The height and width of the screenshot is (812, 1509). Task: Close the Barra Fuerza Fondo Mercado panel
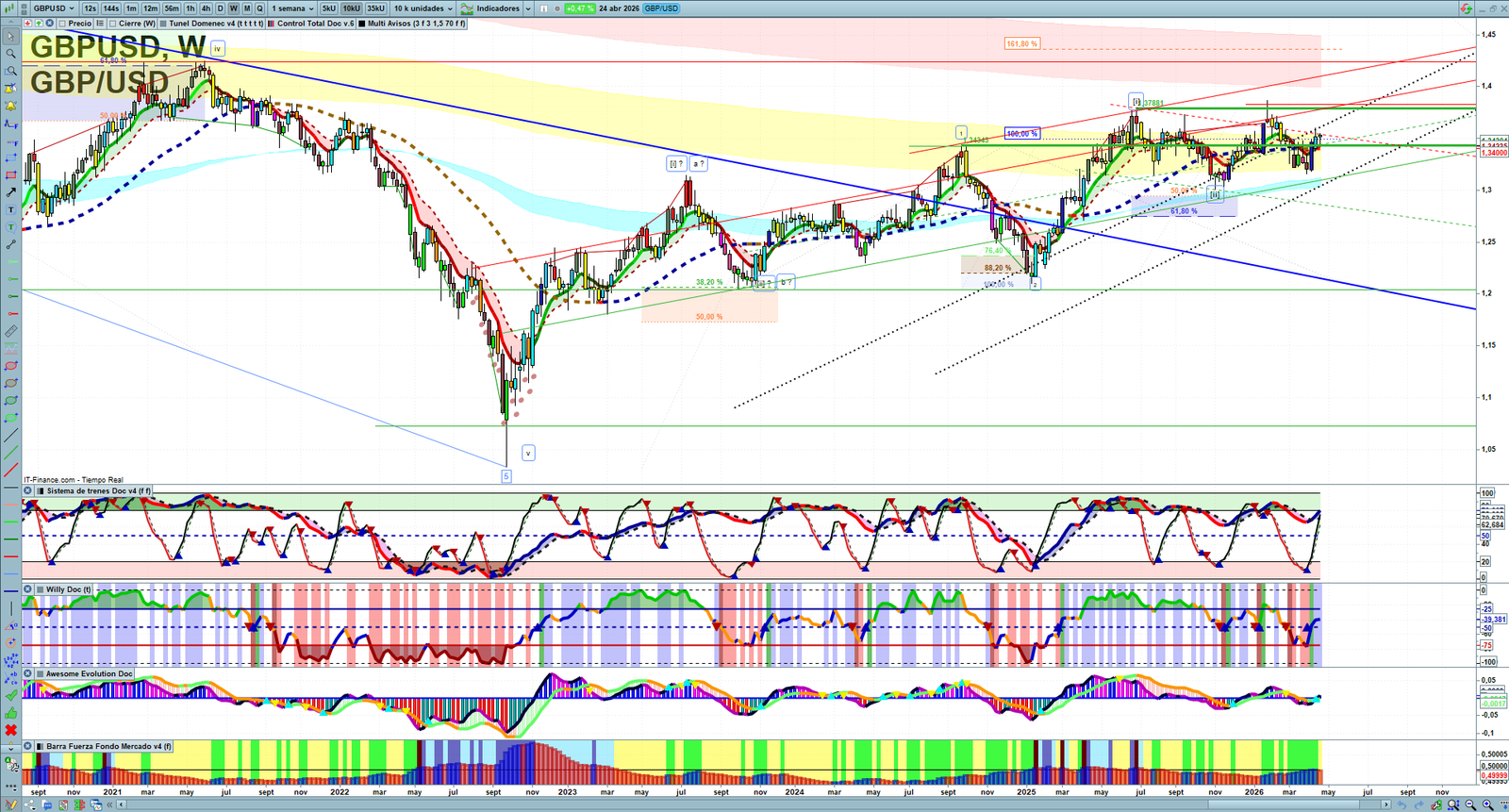[28, 746]
